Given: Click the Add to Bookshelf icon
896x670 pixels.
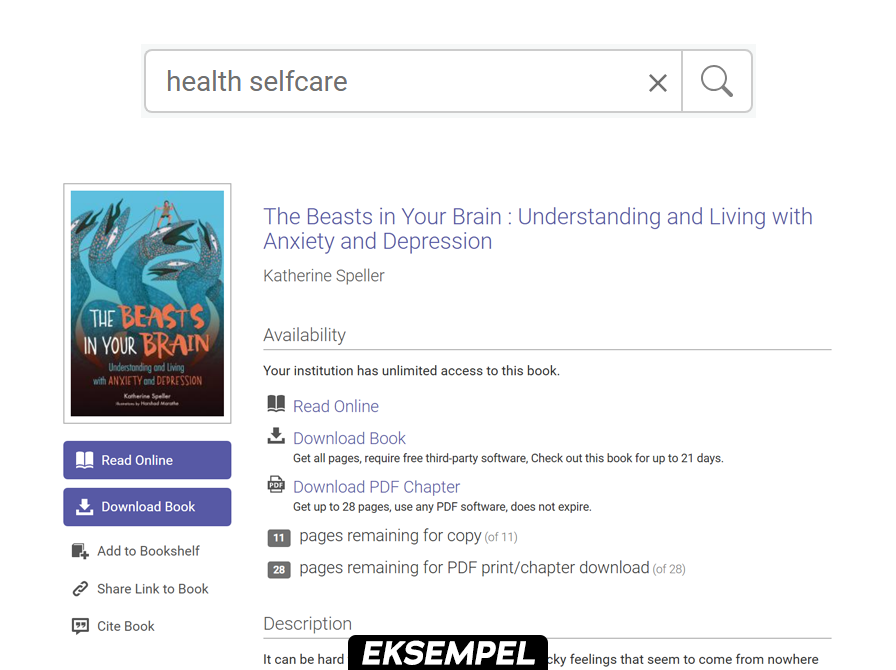Looking at the screenshot, I should click(x=81, y=551).
